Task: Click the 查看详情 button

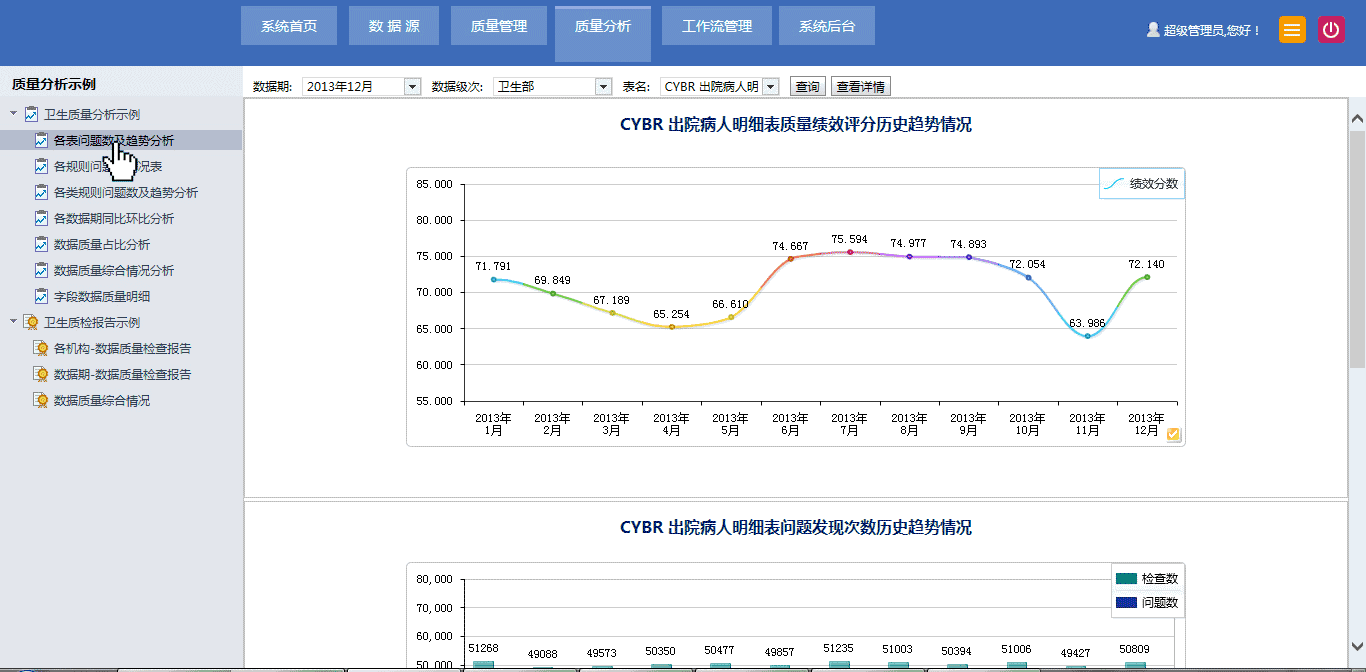Action: [861, 87]
